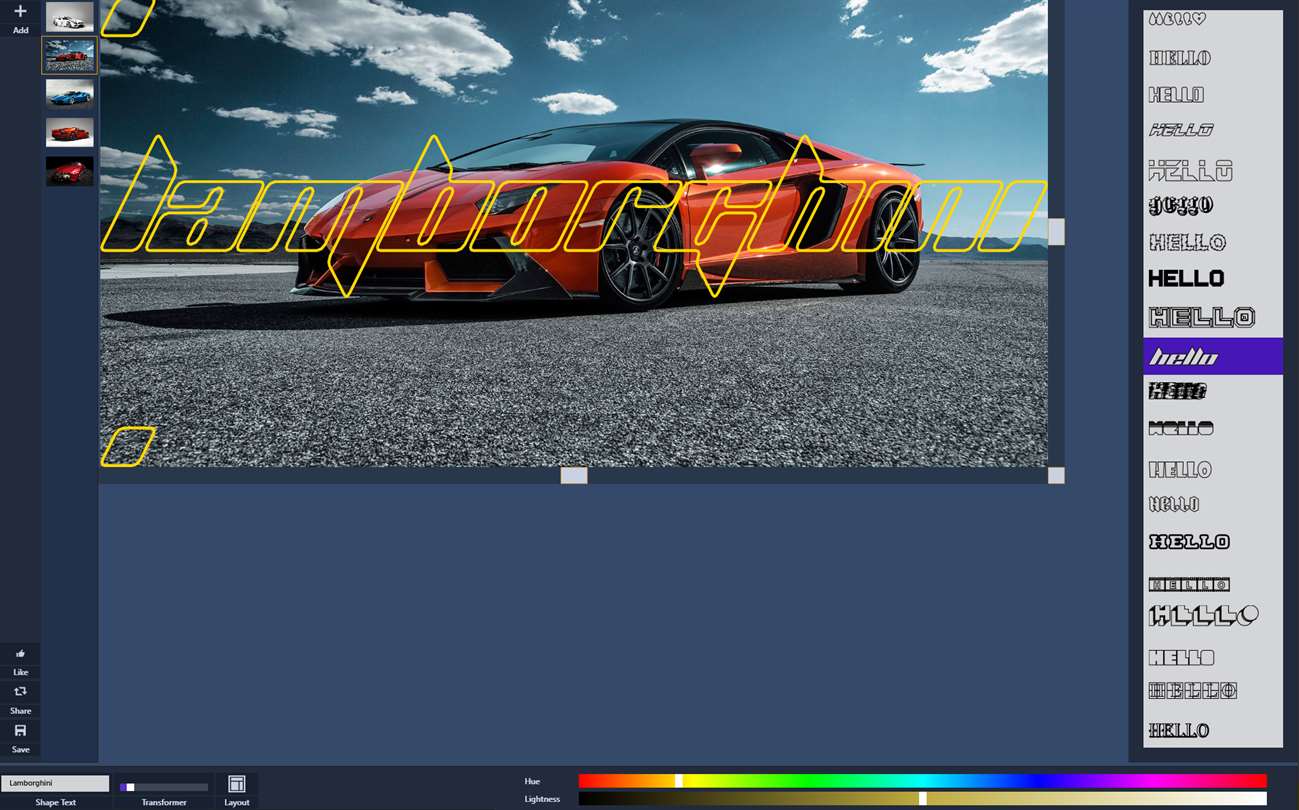This screenshot has height=810, width=1299.
Task: Select the highlighted italic hello font style
Action: click(1213, 357)
